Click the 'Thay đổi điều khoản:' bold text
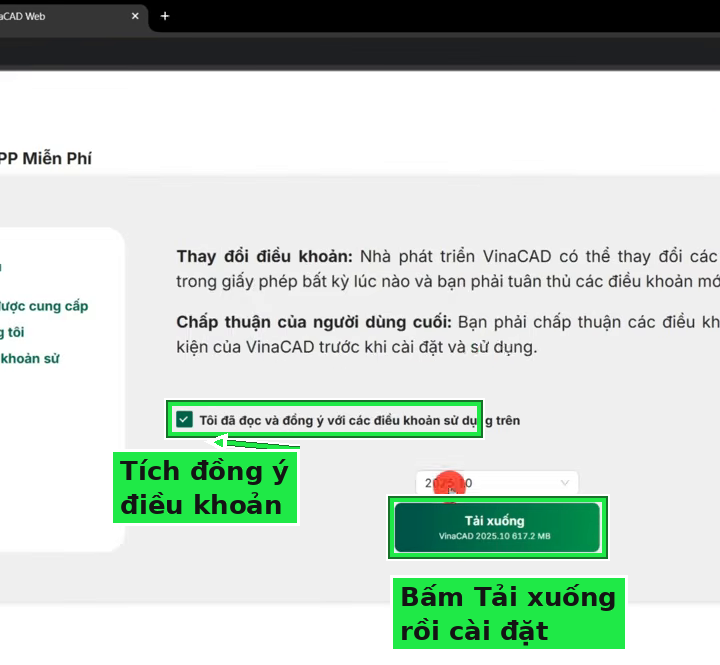 pos(264,256)
